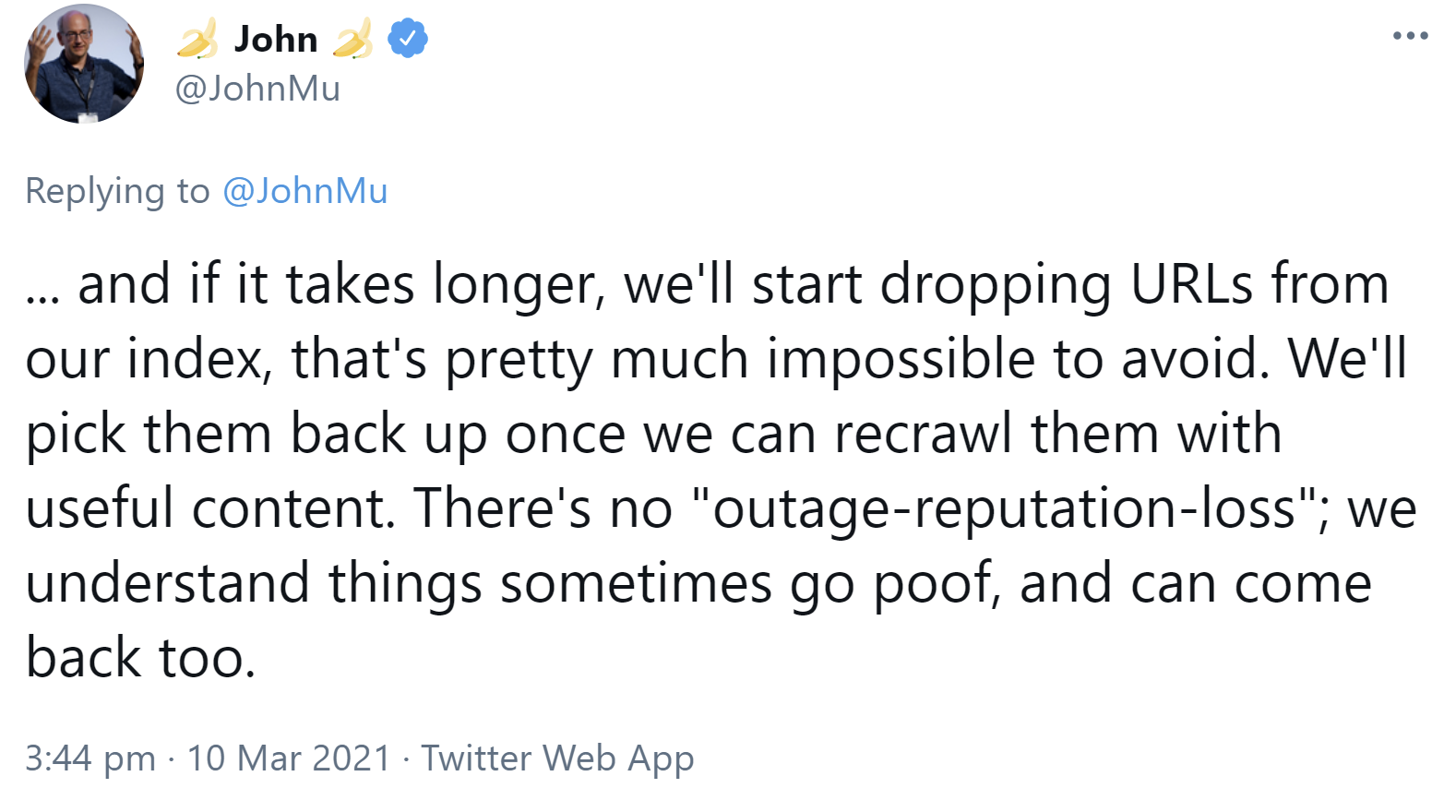Click the display name John

(x=275, y=40)
